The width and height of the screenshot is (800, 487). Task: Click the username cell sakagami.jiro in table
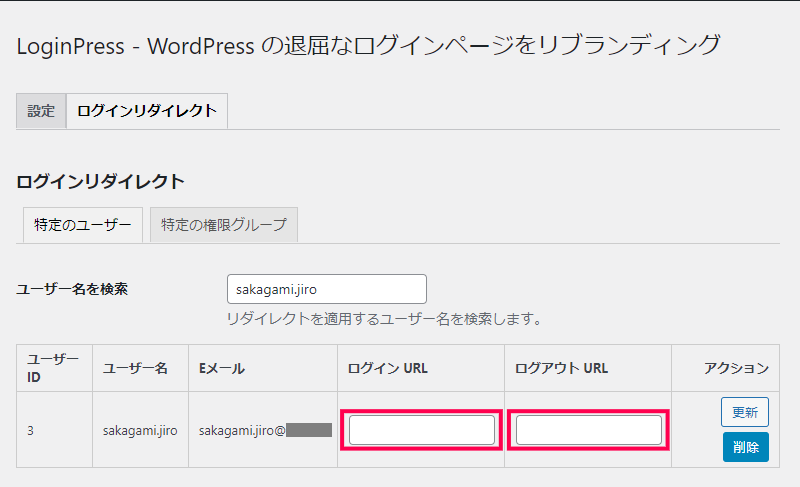[x=140, y=431]
